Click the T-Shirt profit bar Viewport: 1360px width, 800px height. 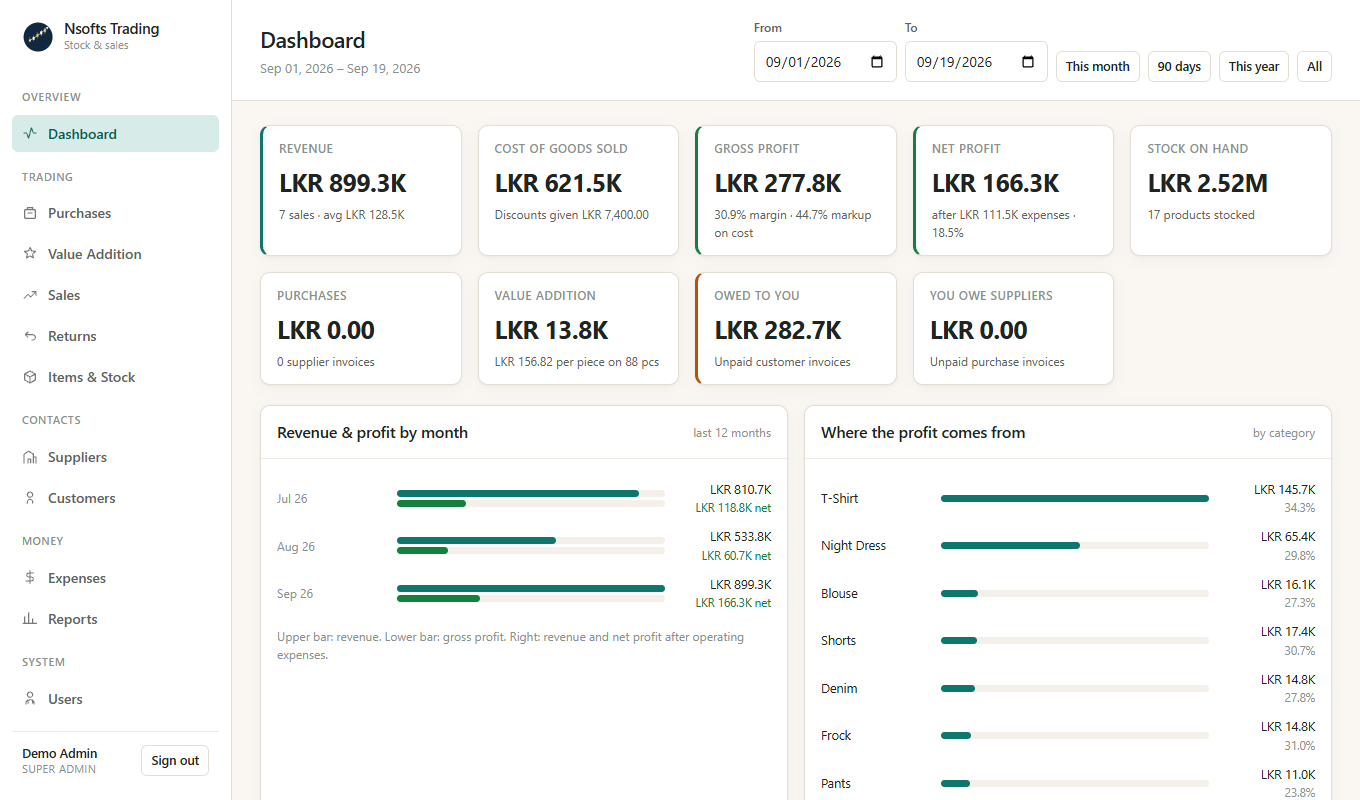[1075, 498]
